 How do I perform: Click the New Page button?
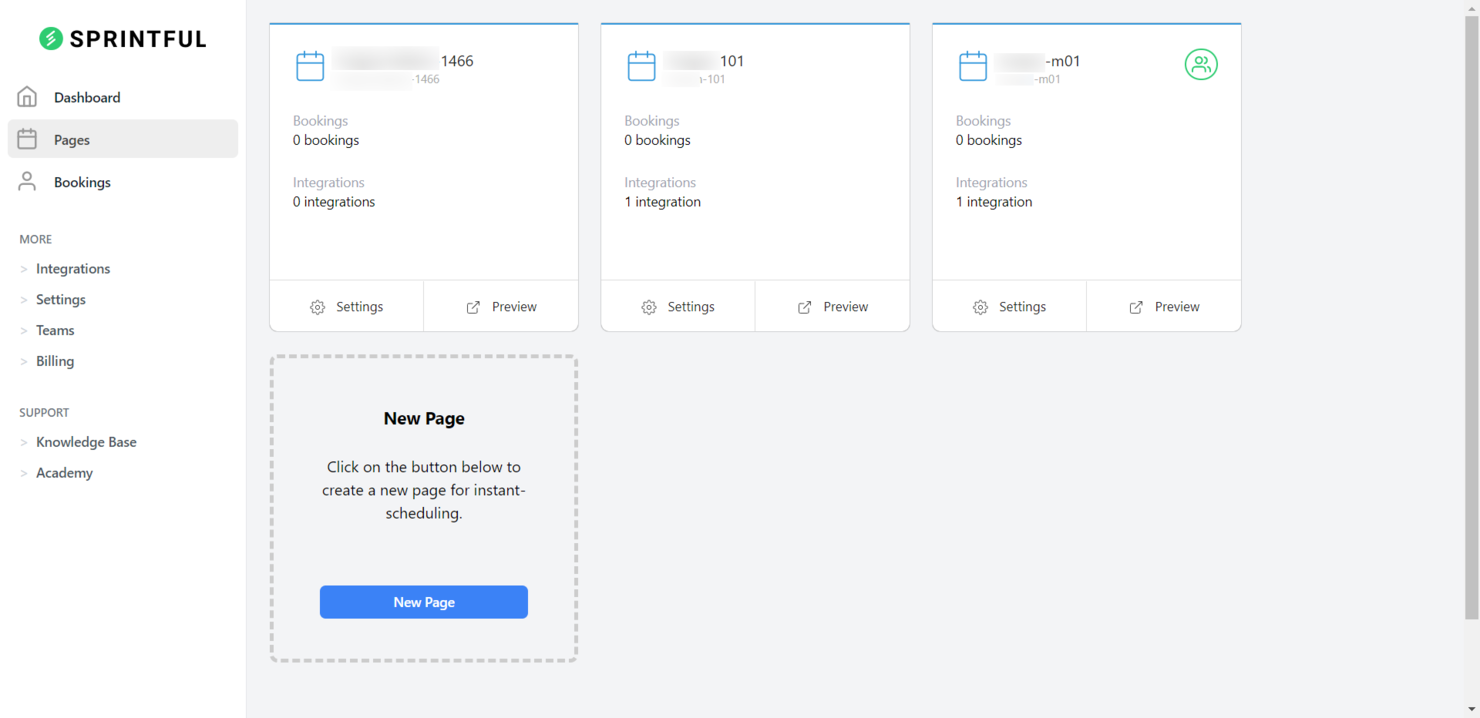click(423, 601)
